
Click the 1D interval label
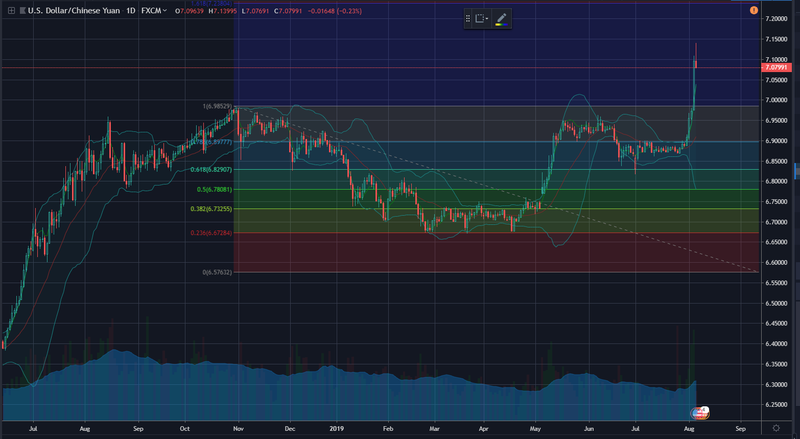coord(129,9)
